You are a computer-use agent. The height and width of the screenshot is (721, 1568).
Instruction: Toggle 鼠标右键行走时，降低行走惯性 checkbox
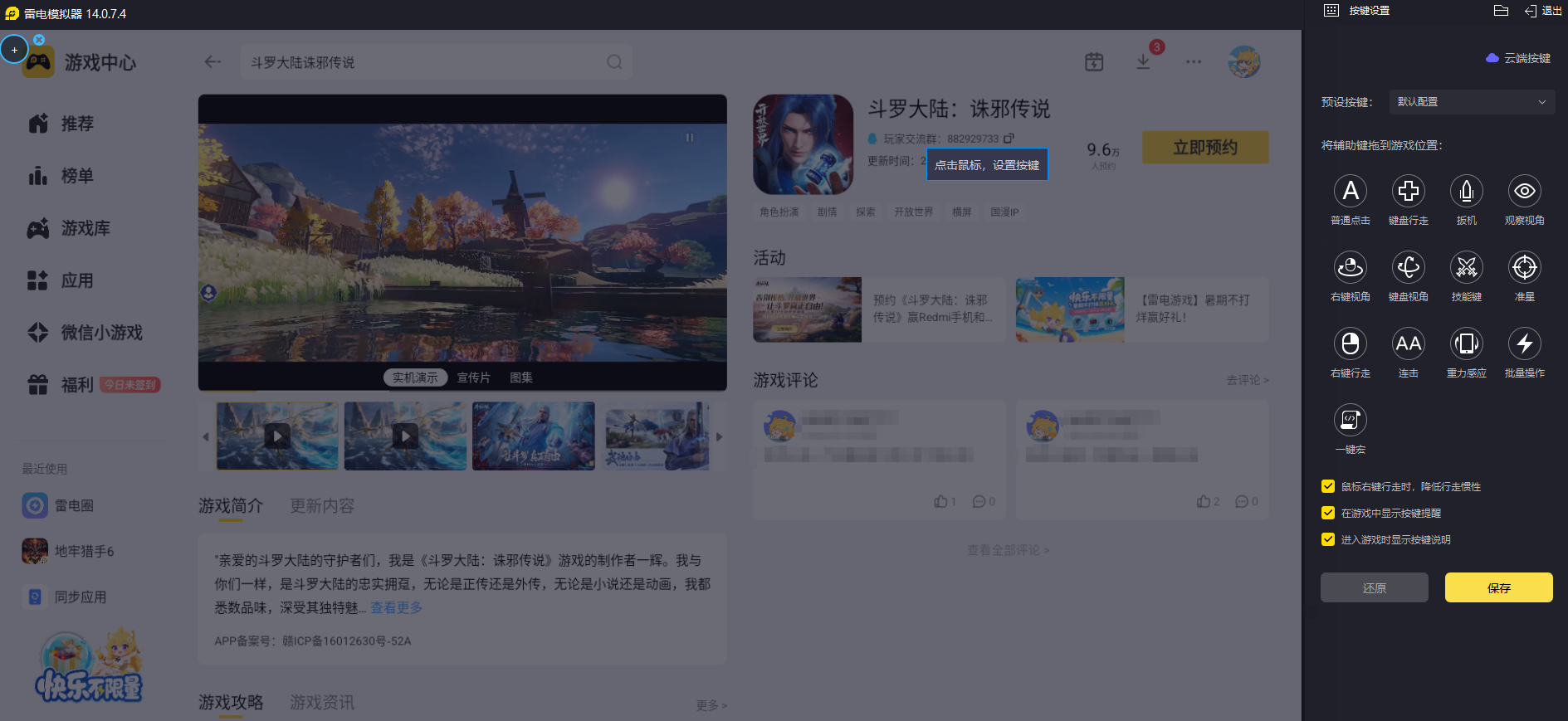[1328, 487]
